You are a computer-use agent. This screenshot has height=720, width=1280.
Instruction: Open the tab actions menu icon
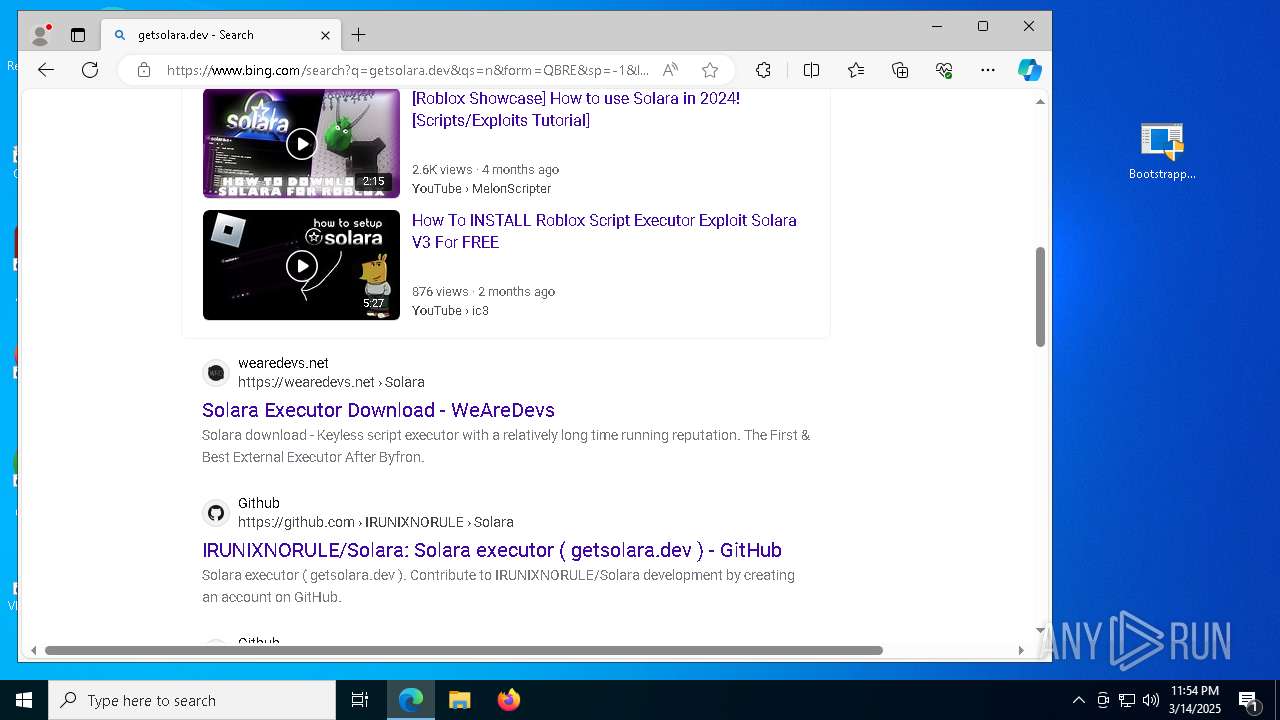click(x=78, y=35)
